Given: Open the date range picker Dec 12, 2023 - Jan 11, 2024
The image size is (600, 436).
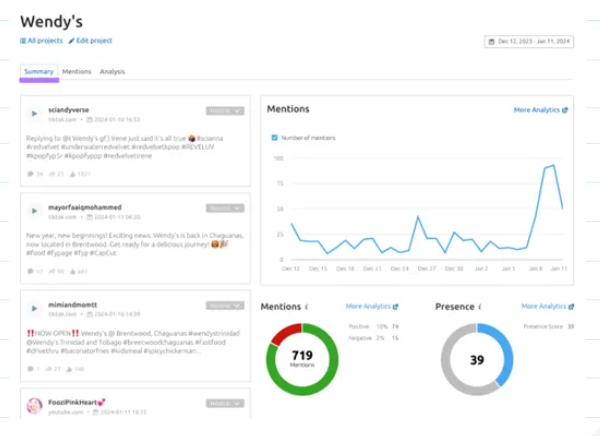Looking at the screenshot, I should point(529,41).
